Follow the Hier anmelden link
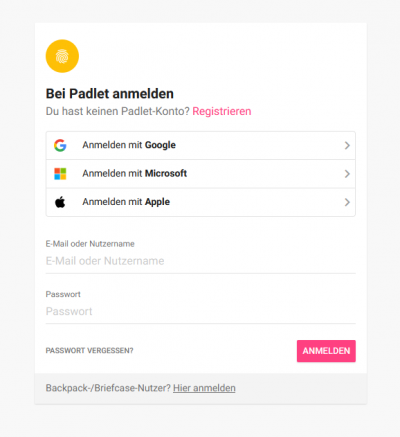 204,388
